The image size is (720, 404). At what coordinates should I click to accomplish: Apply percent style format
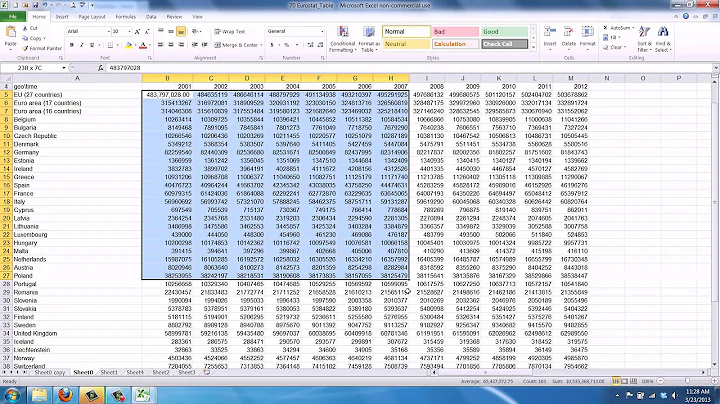287,45
